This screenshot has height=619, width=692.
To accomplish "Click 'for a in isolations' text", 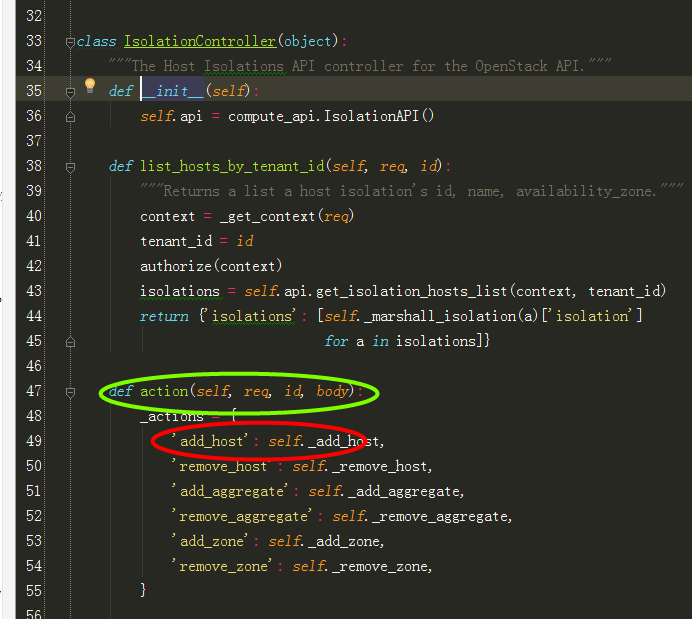I will point(400,341).
